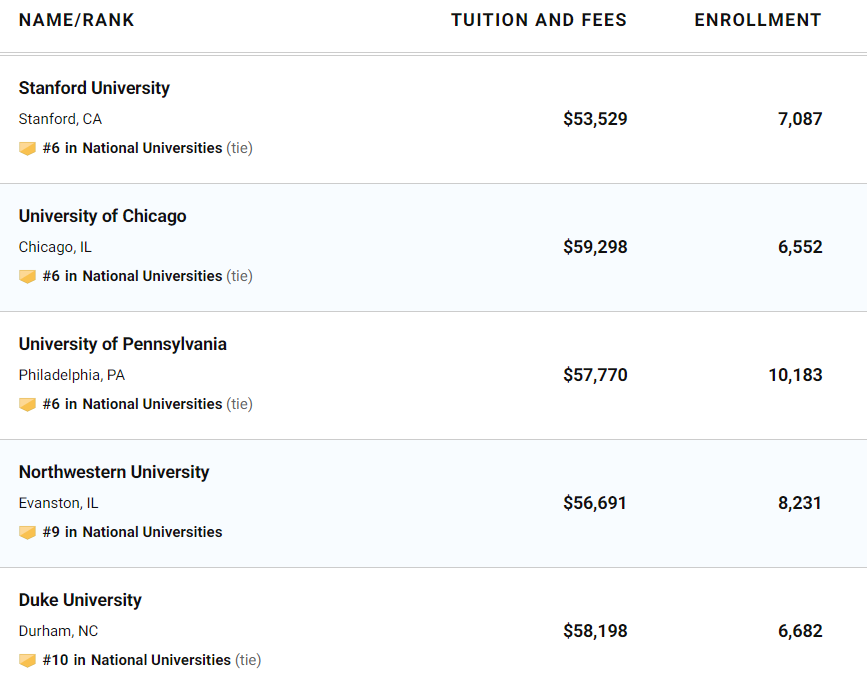
Task: Click the NAME/RANK column header
Action: pyautogui.click(x=76, y=20)
